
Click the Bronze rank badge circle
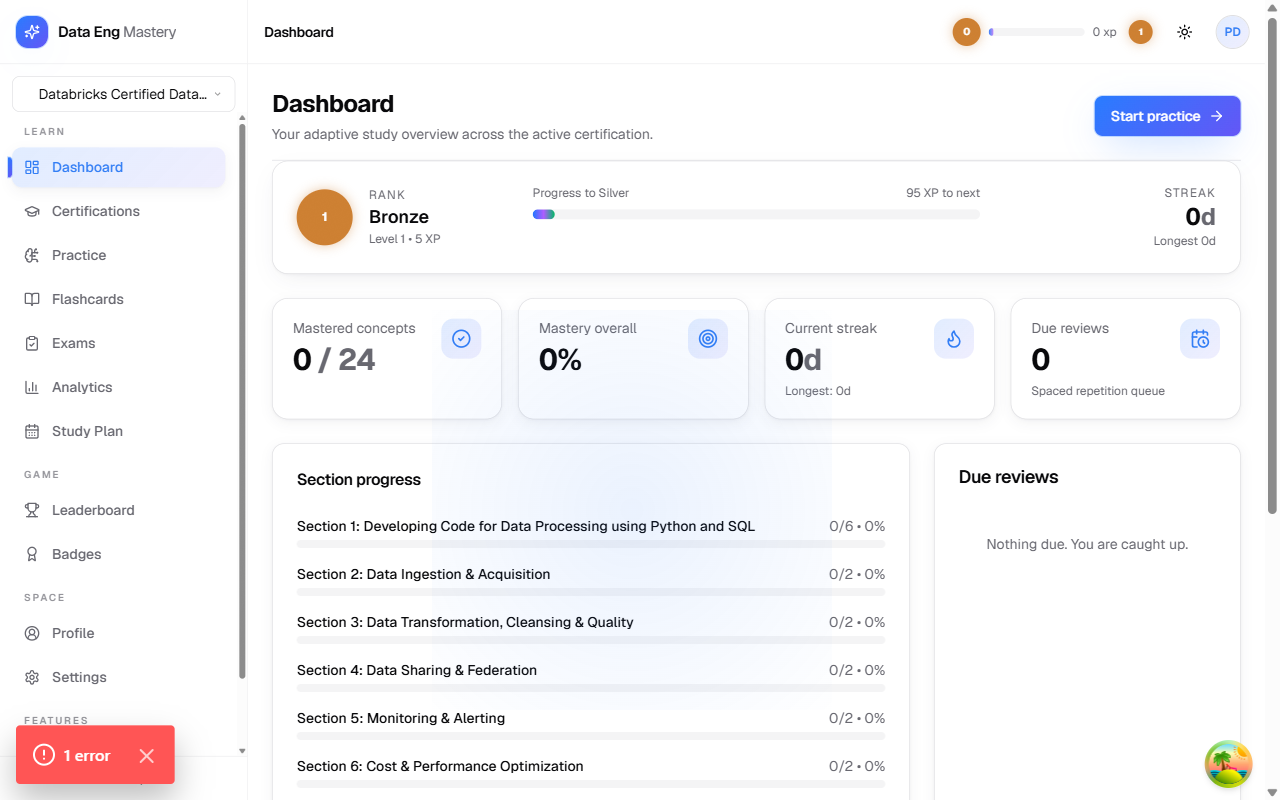pyautogui.click(x=325, y=217)
